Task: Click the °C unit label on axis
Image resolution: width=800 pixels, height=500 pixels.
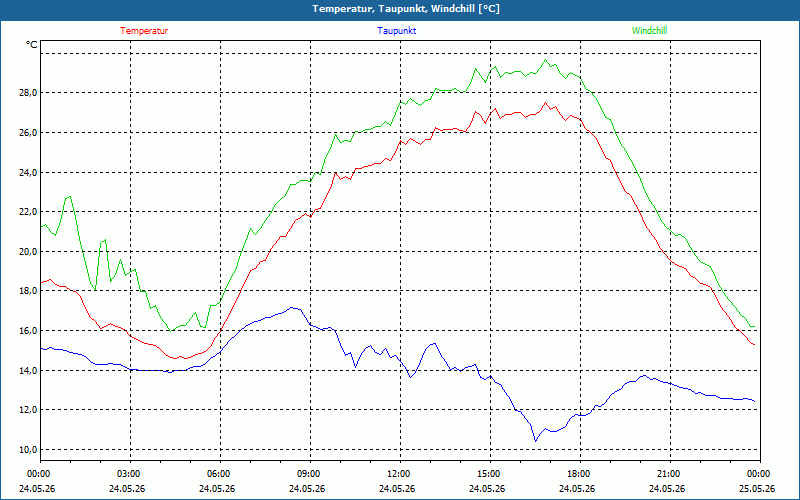Action: [32, 45]
